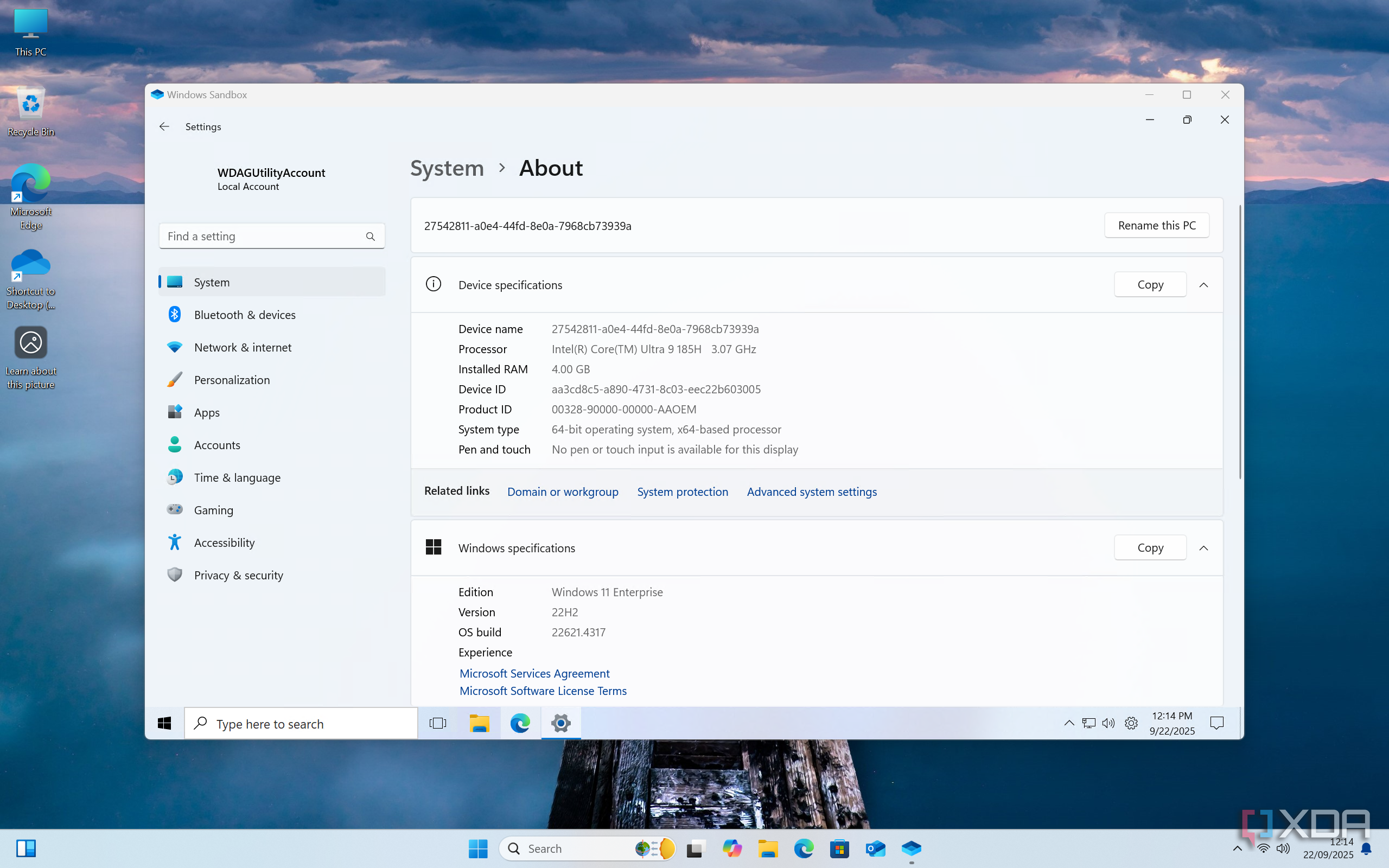Open Task View in sandbox taskbar

click(x=438, y=723)
